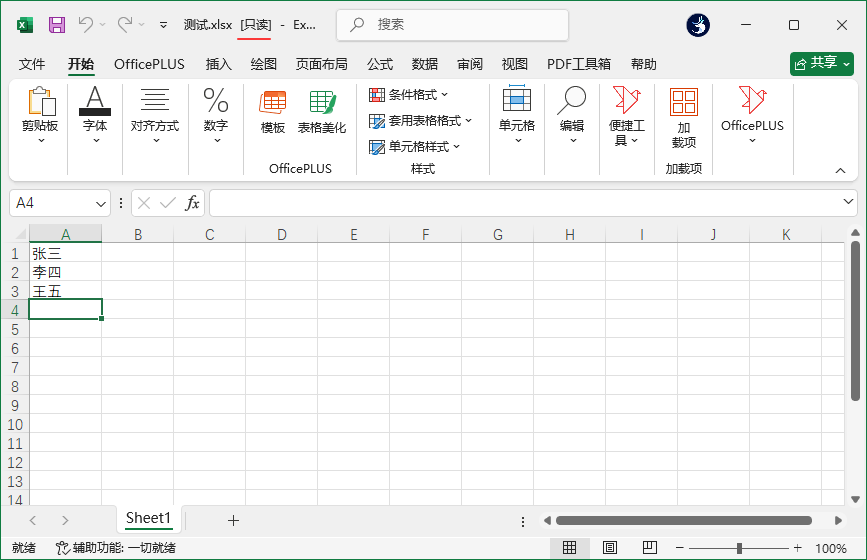Click the previous sheet arrow
This screenshot has height=560, width=867.
[x=33, y=520]
